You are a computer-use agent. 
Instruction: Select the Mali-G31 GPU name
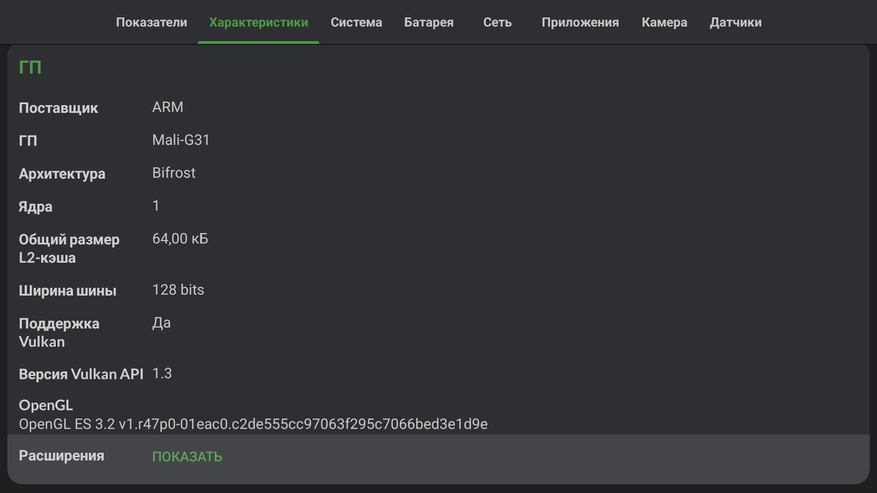coord(181,140)
